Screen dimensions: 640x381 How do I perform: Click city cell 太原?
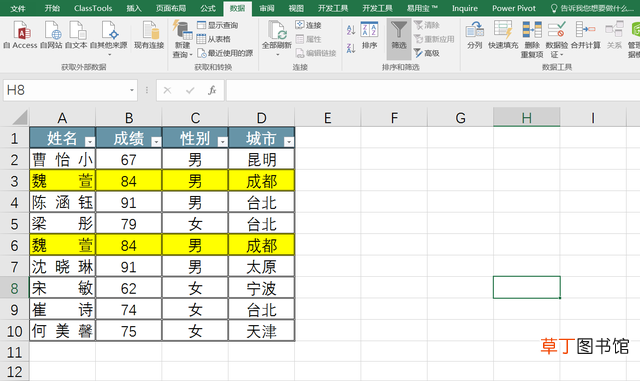point(262,267)
